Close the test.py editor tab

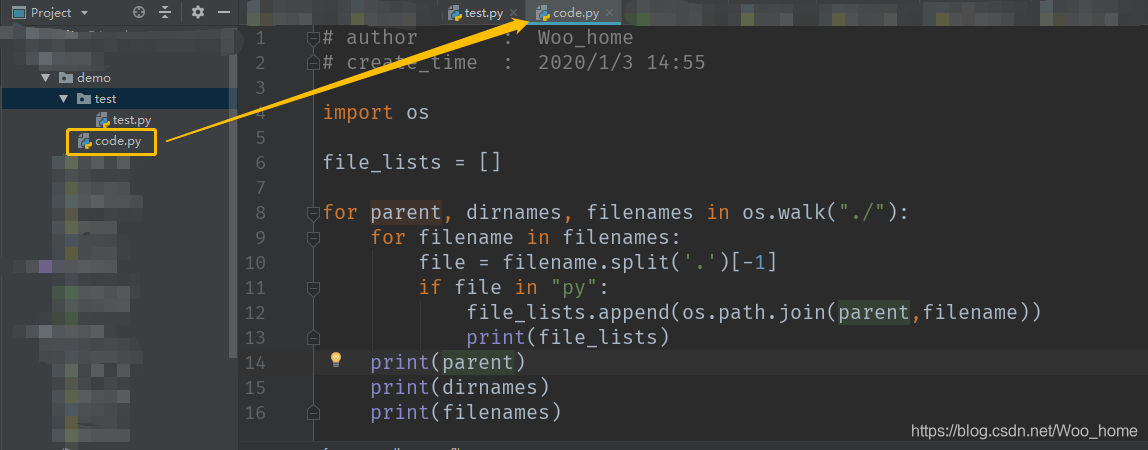click(x=513, y=12)
